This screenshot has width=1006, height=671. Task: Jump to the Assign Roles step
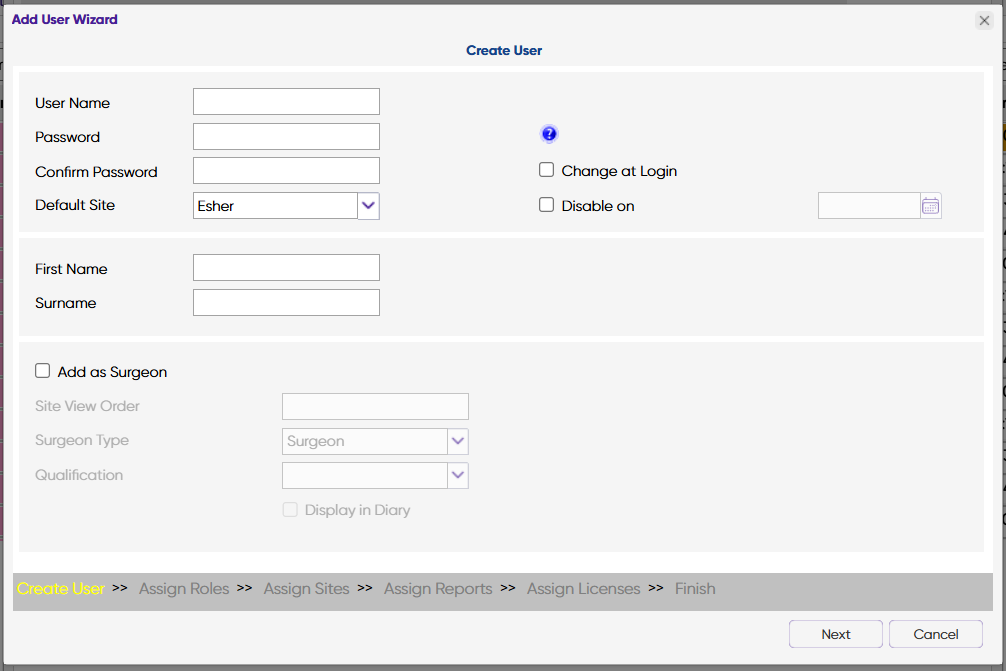(184, 589)
